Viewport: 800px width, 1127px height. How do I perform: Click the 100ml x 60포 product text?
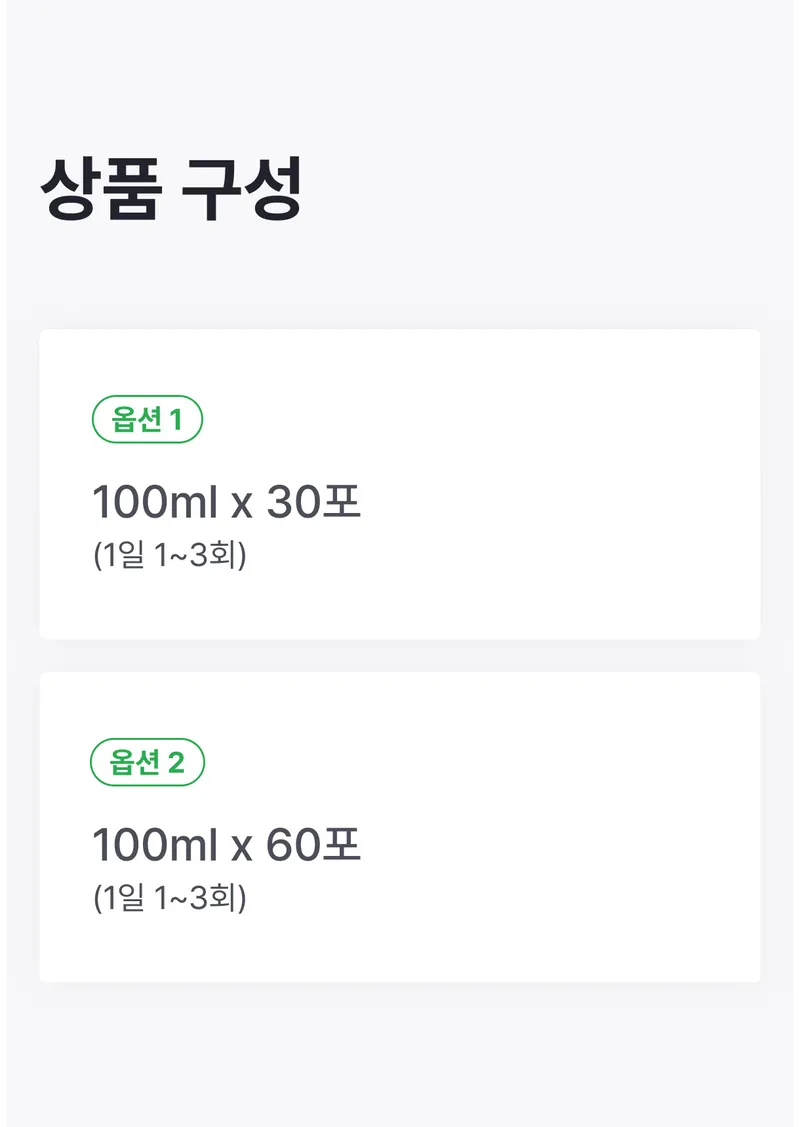tap(226, 845)
